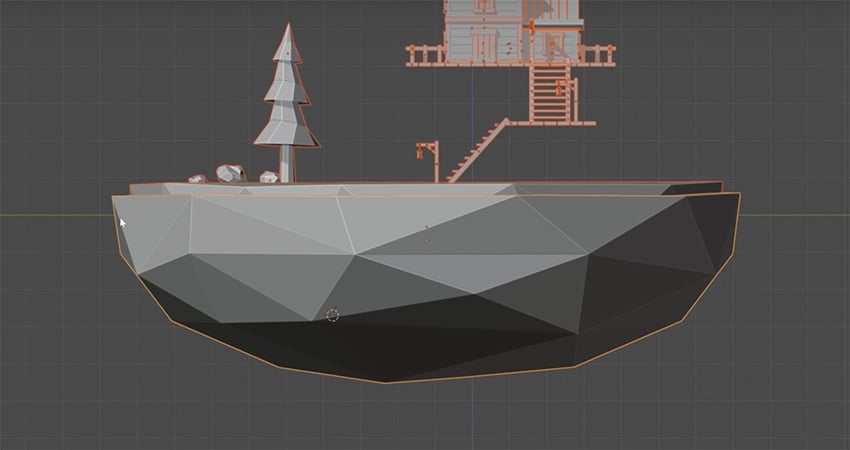
Task: Select the small rock nearest the island's left edge
Action: [198, 178]
